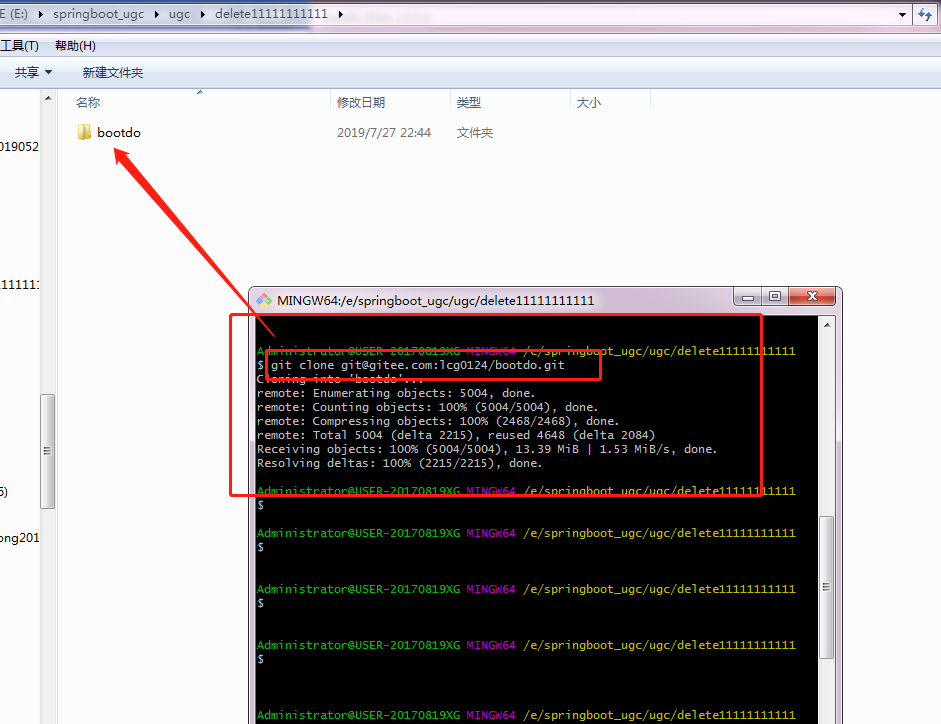This screenshot has width=941, height=724.
Task: Click the Git Bash window title icon
Action: [x=264, y=300]
